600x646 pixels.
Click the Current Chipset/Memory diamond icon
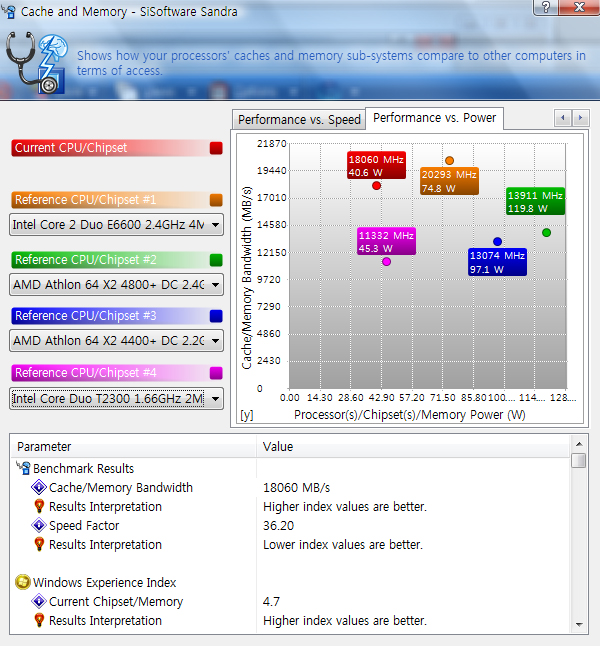tap(39, 602)
